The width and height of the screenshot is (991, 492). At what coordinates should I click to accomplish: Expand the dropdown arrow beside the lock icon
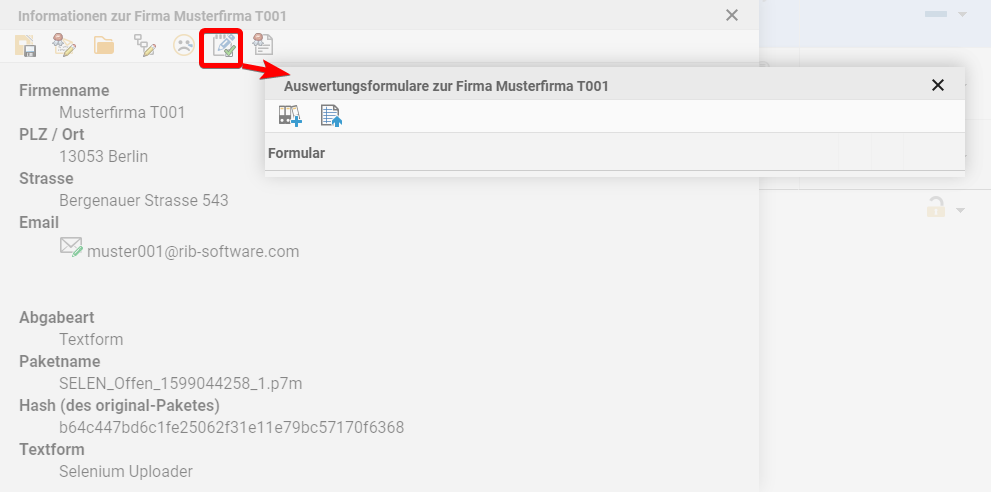tap(961, 210)
